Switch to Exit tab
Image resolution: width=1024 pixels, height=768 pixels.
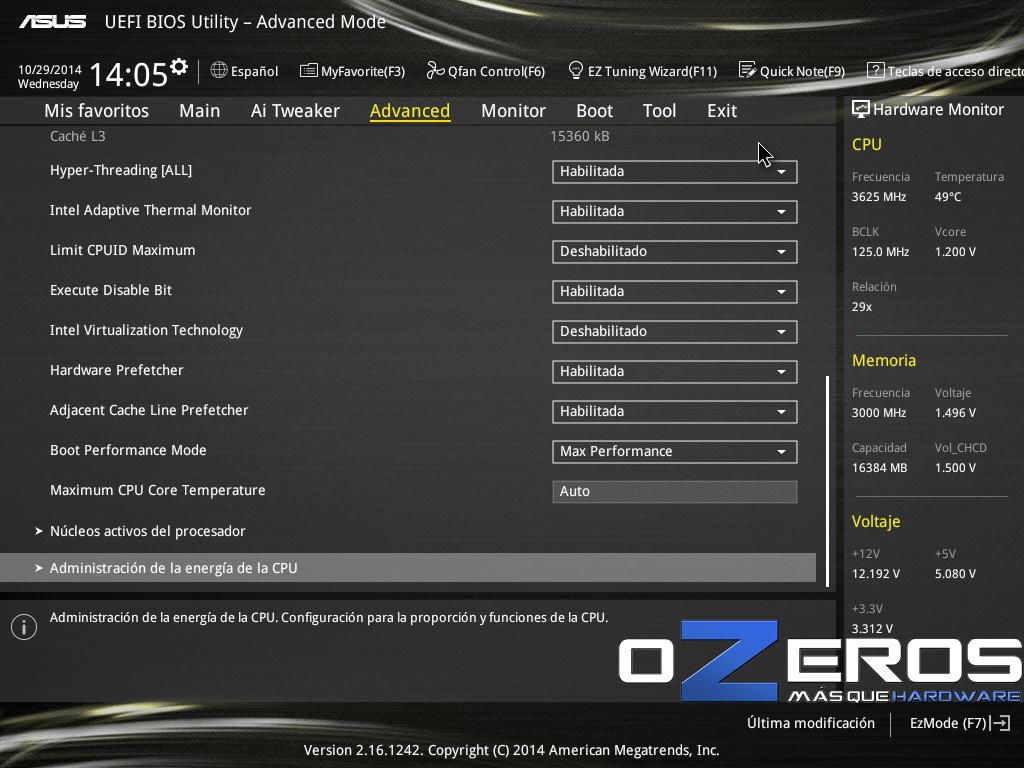(722, 111)
